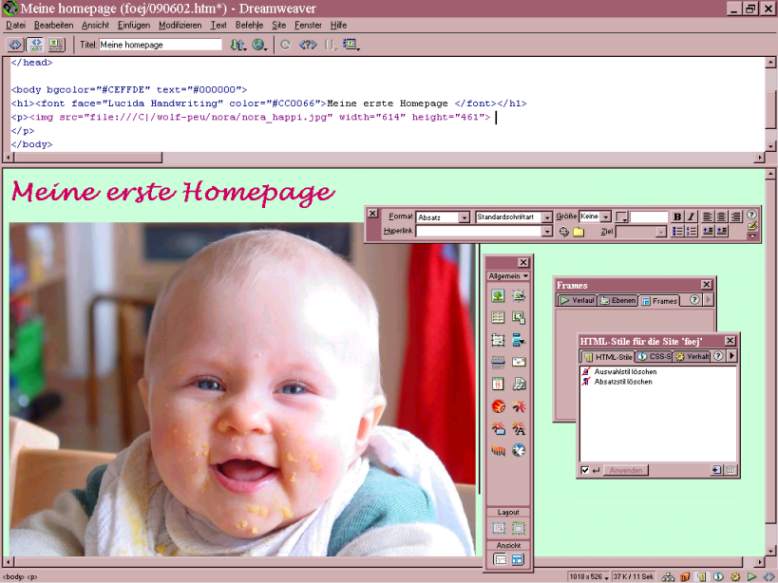Click the Titel input field
Screen dimensions: 778x583
coord(160,45)
